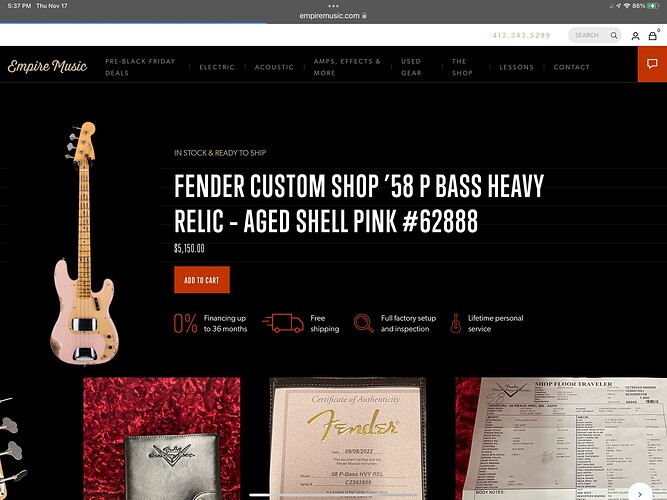The width and height of the screenshot is (667, 500).
Task: Open the Acoustic menu
Action: pyautogui.click(x=274, y=67)
